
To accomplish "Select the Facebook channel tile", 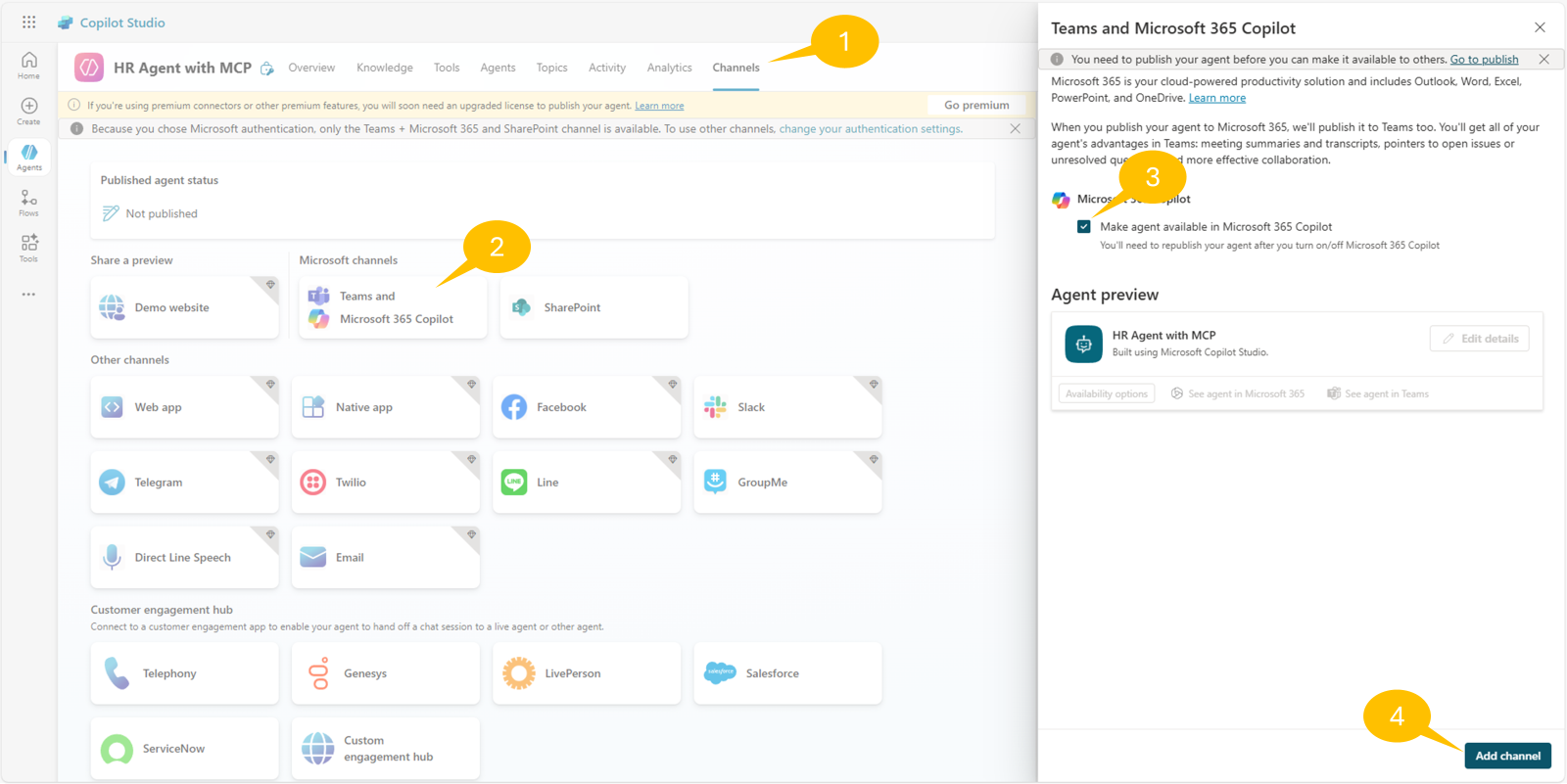I will click(587, 407).
